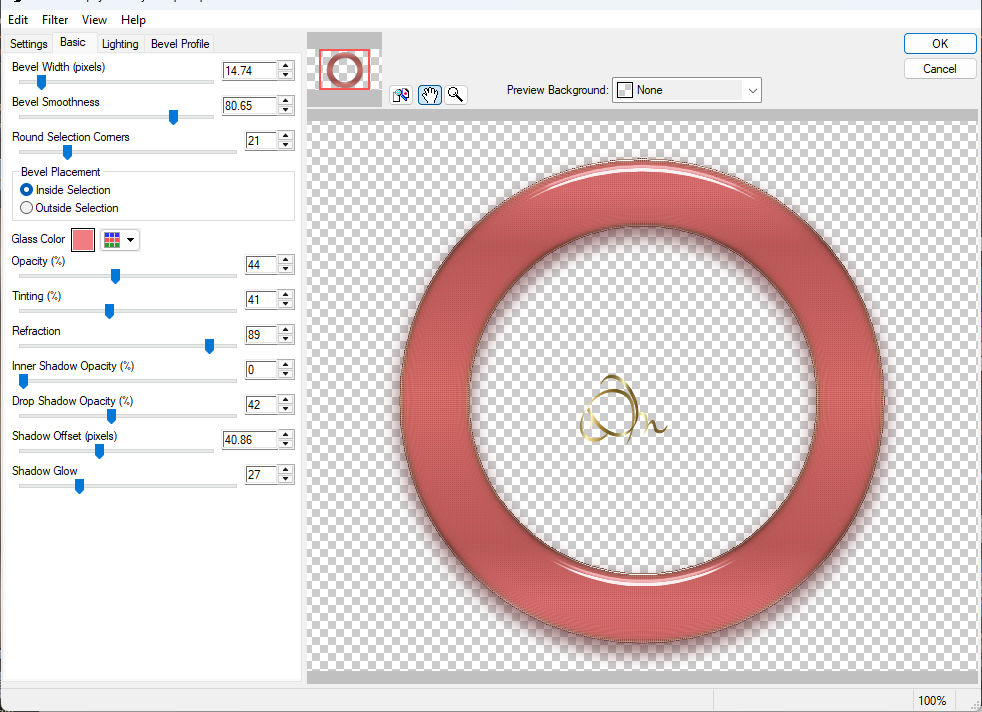Switch to the Lighting tab
The image size is (982, 712).
point(120,44)
